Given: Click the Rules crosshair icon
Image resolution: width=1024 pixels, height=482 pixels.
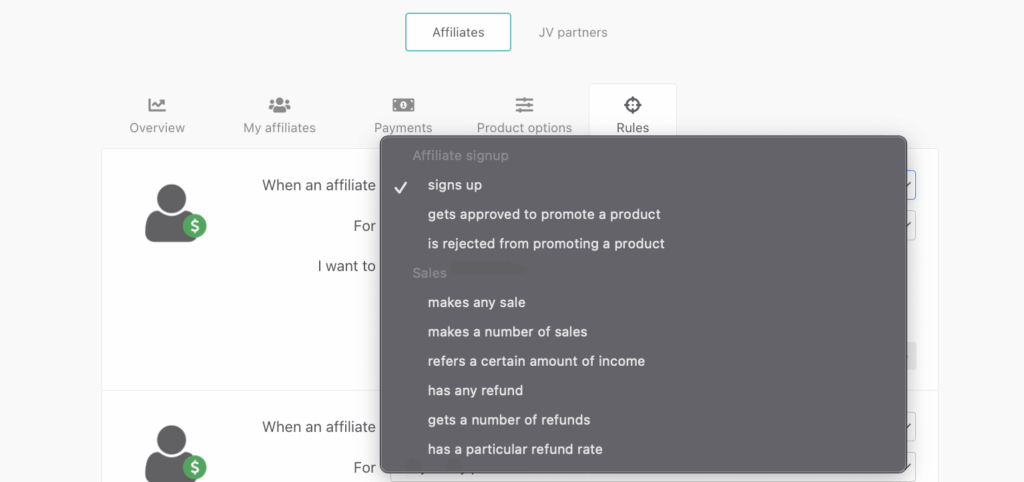Looking at the screenshot, I should (x=633, y=105).
